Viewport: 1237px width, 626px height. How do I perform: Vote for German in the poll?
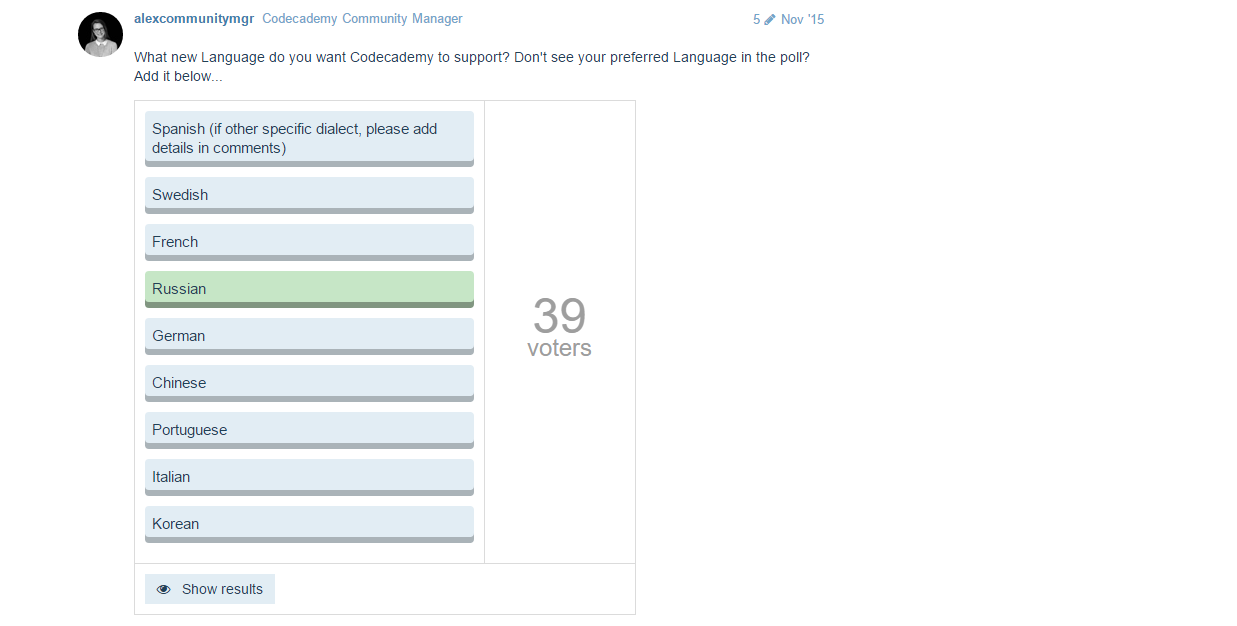309,336
